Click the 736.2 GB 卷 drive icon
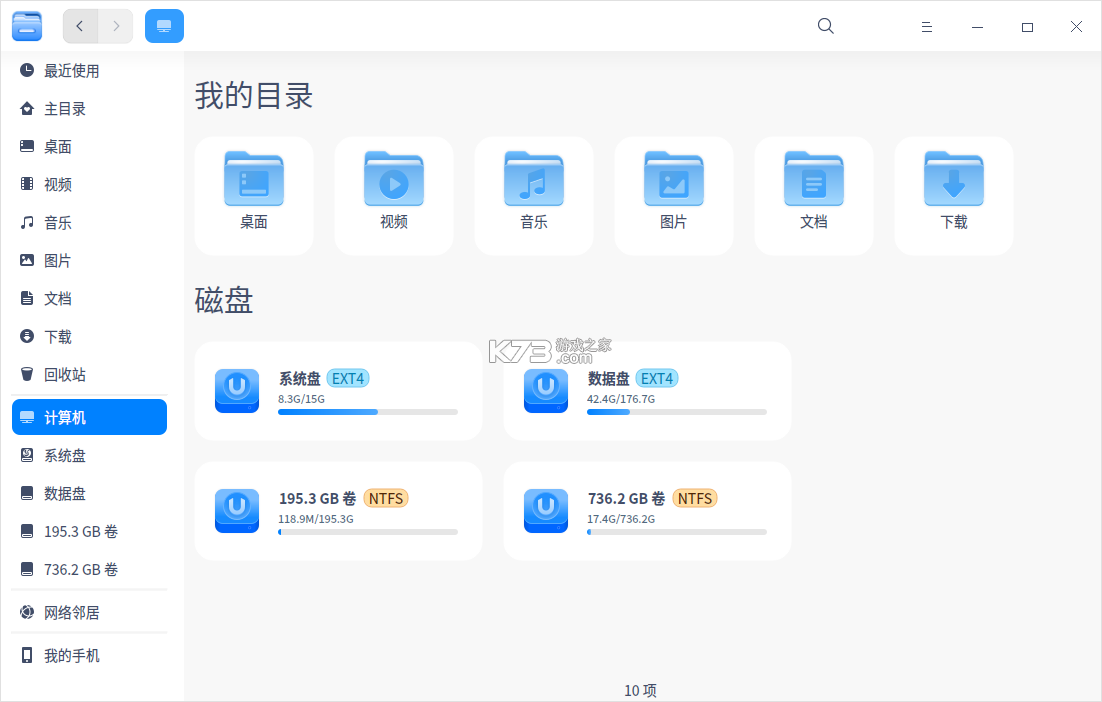 [546, 511]
